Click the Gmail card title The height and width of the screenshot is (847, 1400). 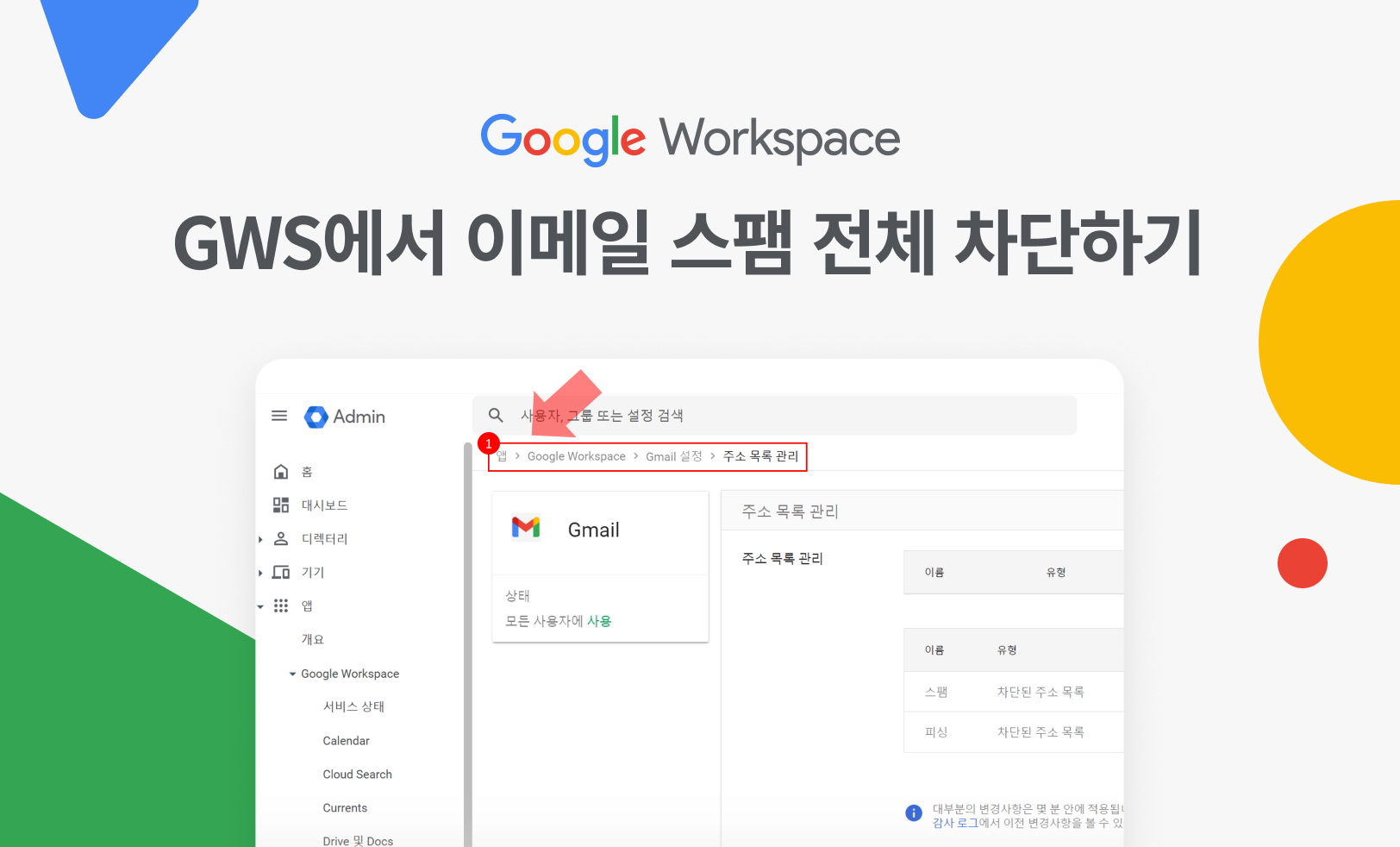(x=593, y=530)
